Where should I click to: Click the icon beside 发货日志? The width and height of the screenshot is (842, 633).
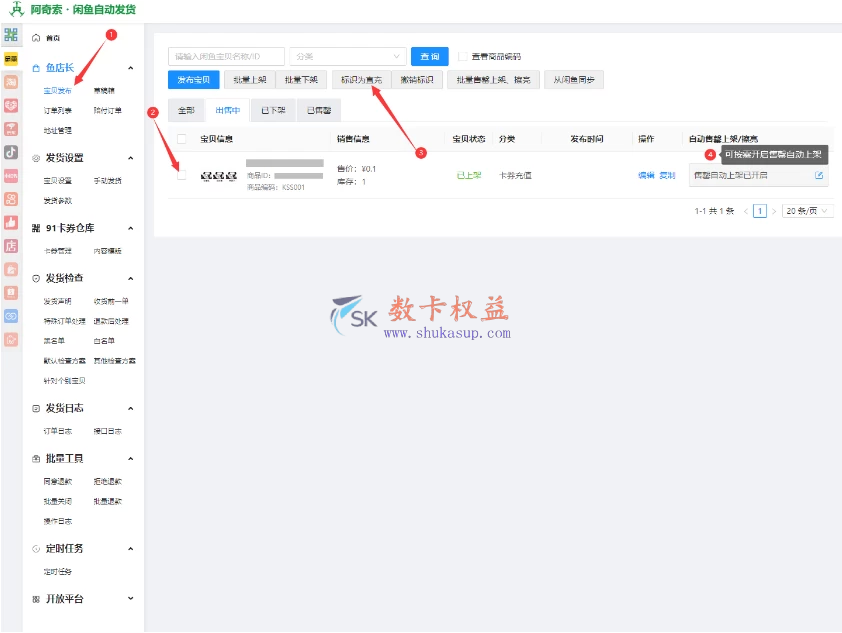(36, 409)
